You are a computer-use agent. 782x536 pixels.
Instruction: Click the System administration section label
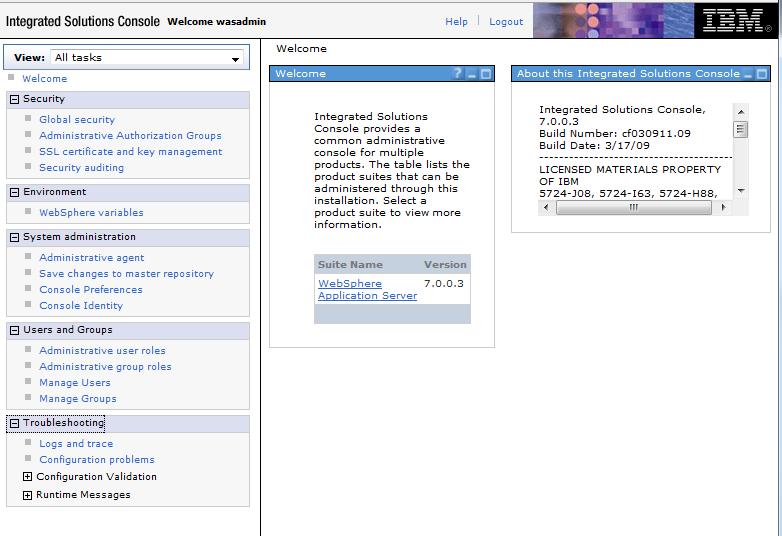(x=79, y=237)
